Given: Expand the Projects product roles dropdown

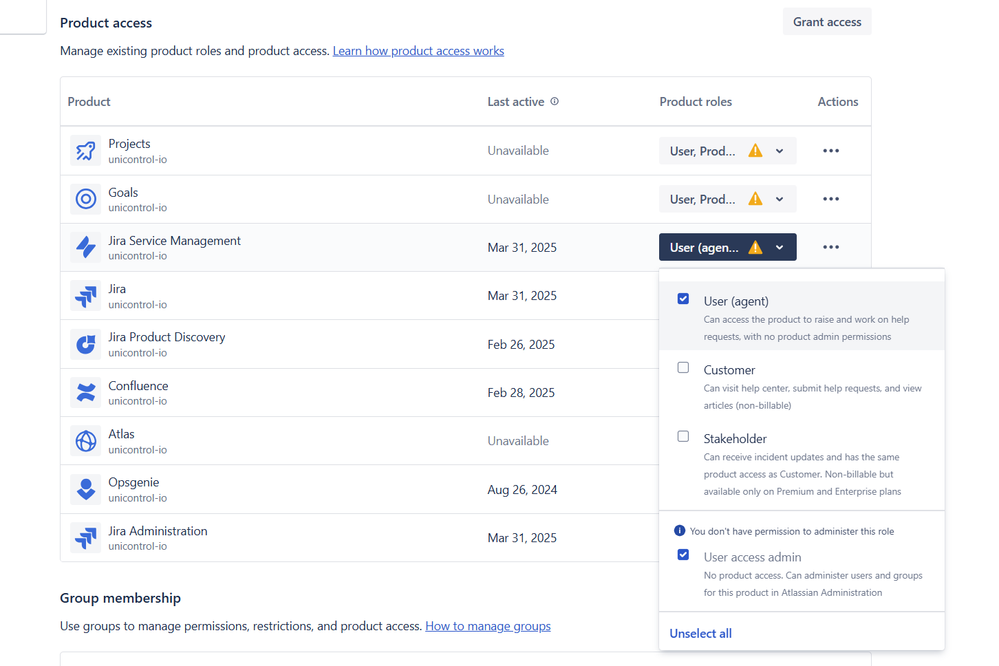Looking at the screenshot, I should pos(728,151).
